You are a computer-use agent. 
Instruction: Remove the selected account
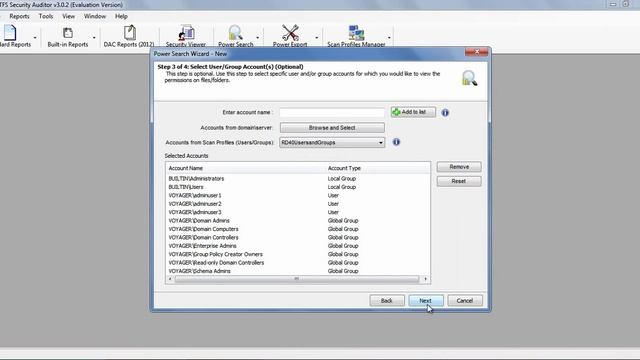tap(459, 167)
